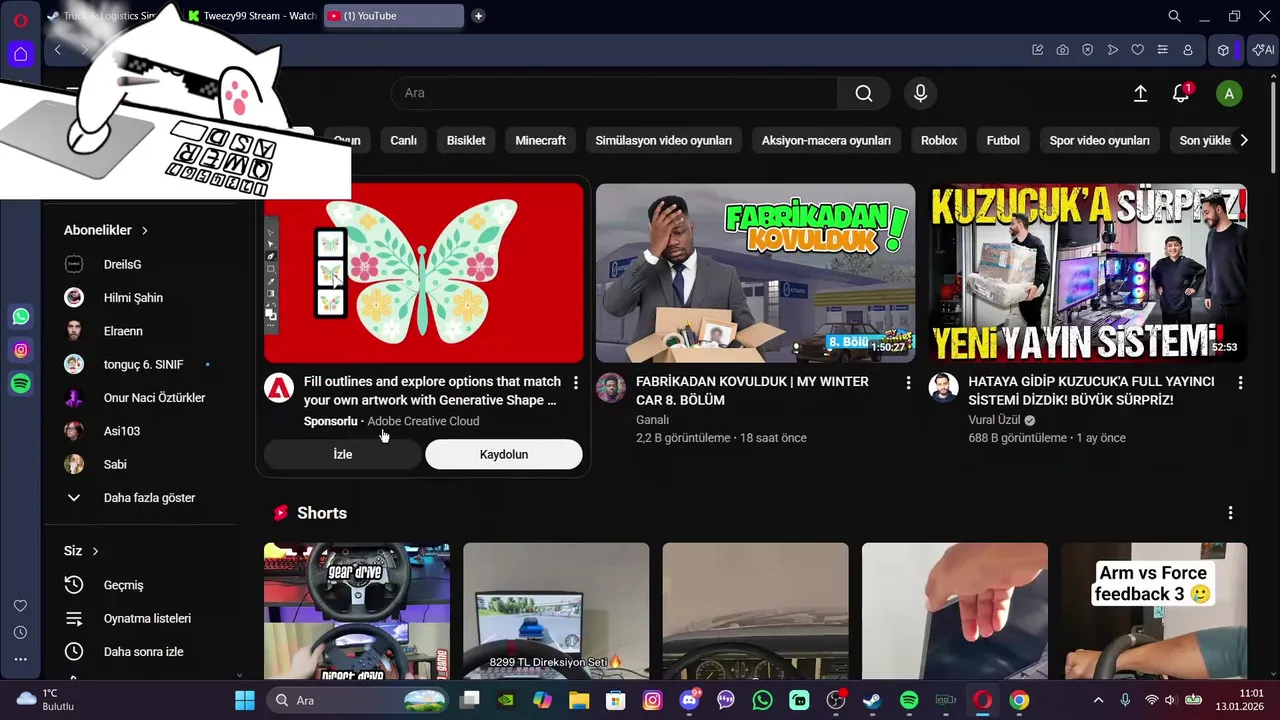1280x720 pixels.
Task: Click the YouTube Ara search field
Action: pos(614,93)
